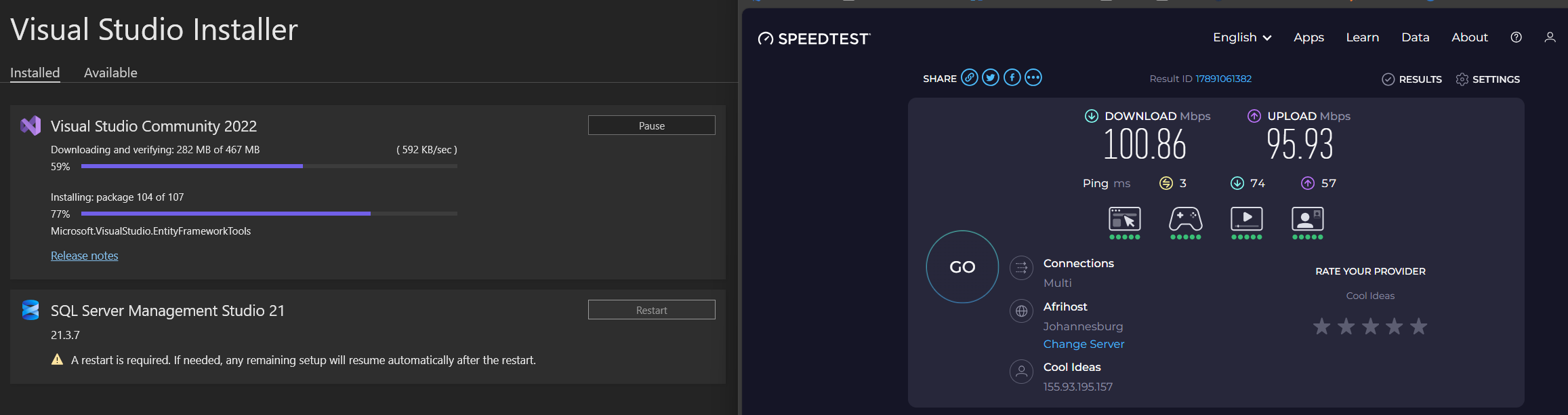Image resolution: width=1568 pixels, height=415 pixels.
Task: Click the 100.86 download speed value
Action: (1145, 144)
